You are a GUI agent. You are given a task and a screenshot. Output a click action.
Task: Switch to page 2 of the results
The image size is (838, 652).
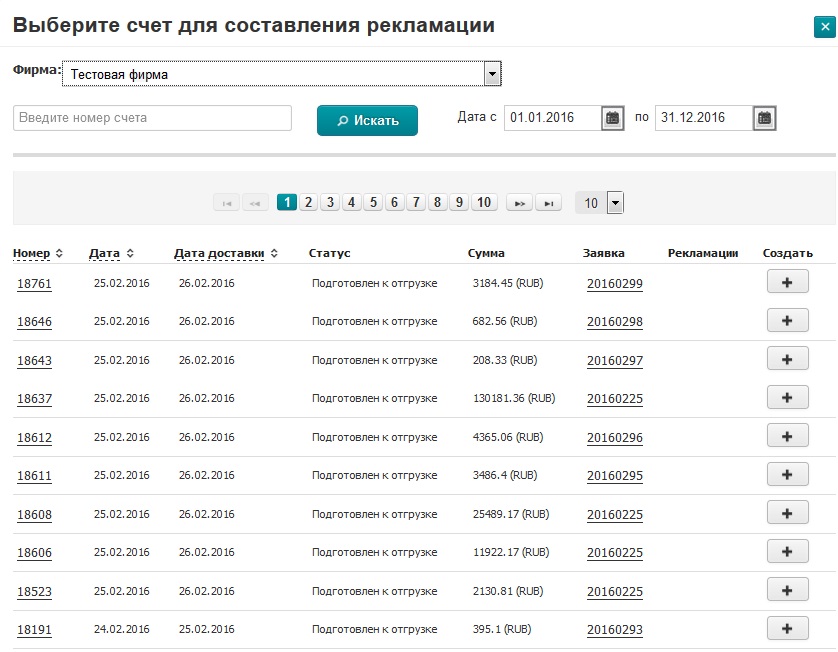(x=309, y=202)
